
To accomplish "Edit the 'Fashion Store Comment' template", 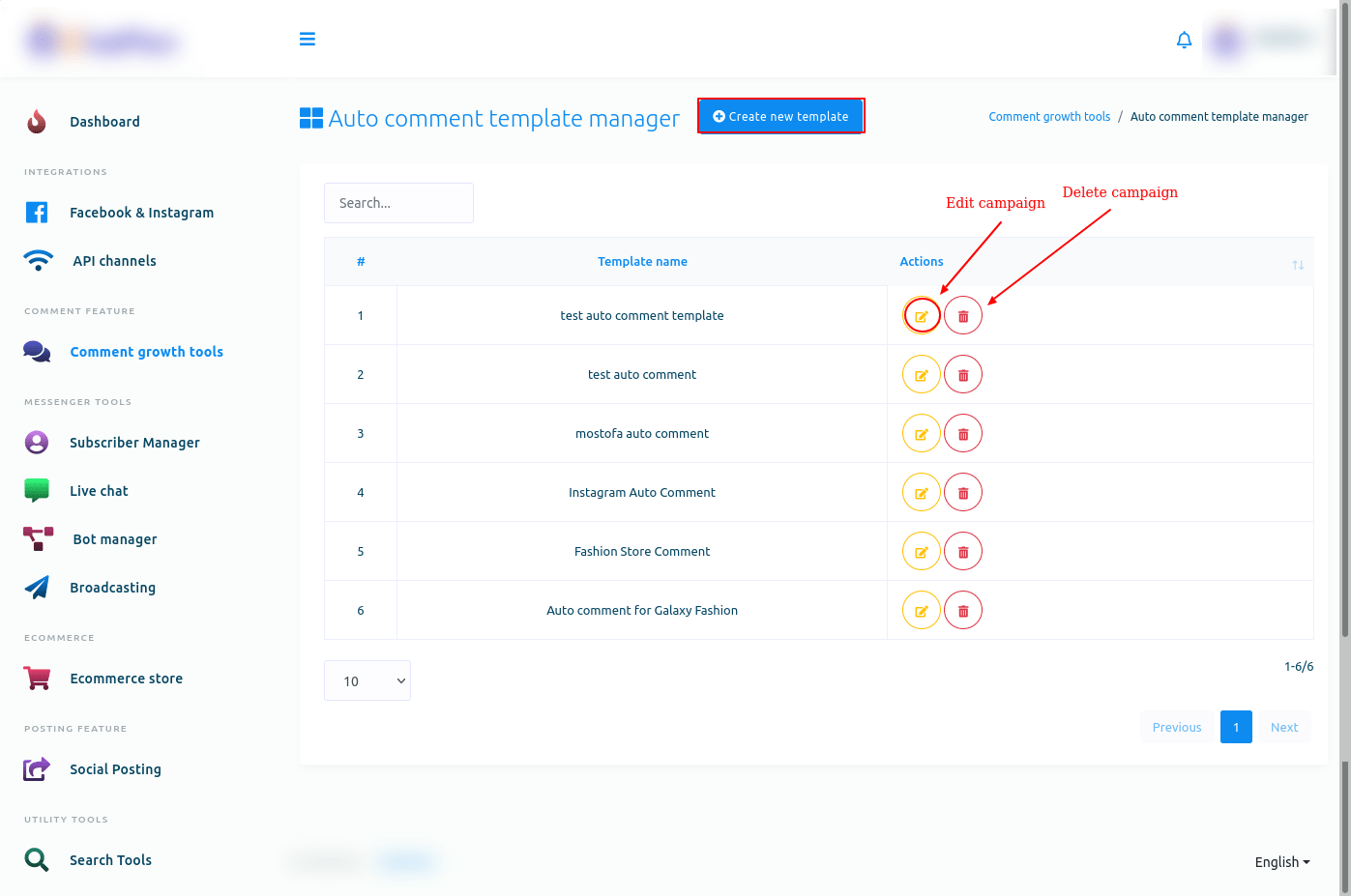I will (922, 552).
